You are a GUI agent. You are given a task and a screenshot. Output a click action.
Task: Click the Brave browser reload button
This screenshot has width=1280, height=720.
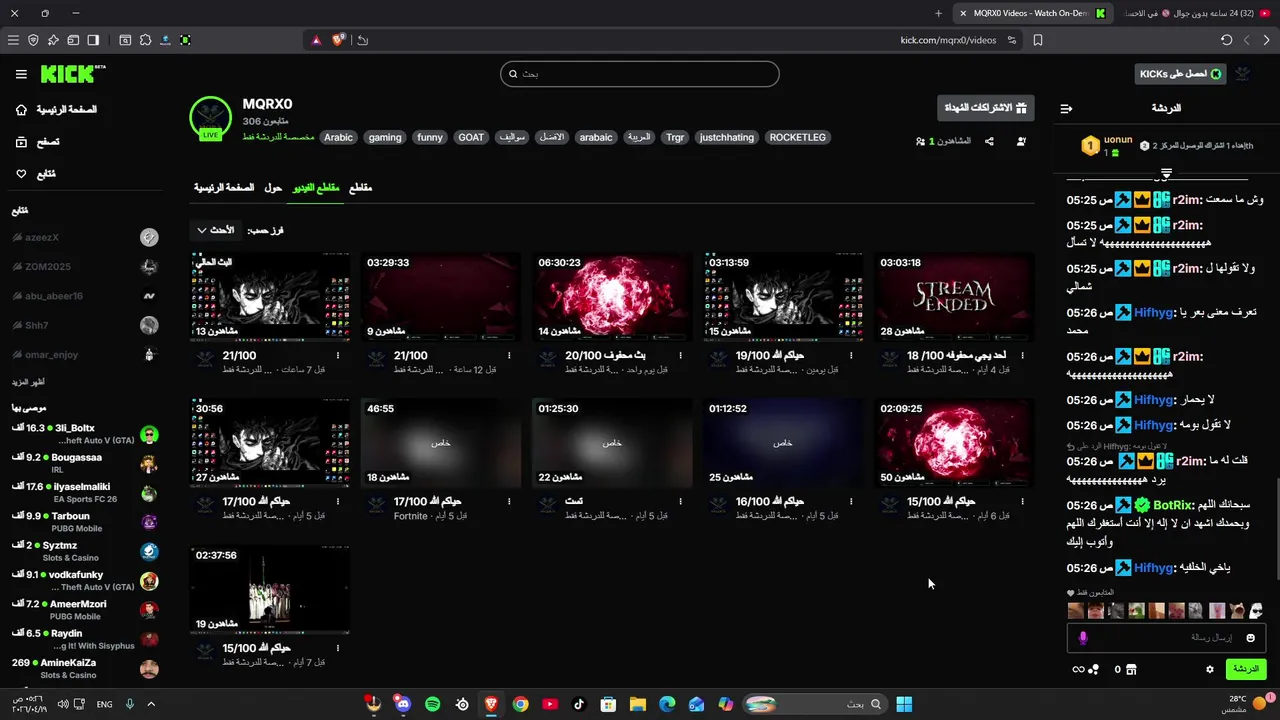1227,40
